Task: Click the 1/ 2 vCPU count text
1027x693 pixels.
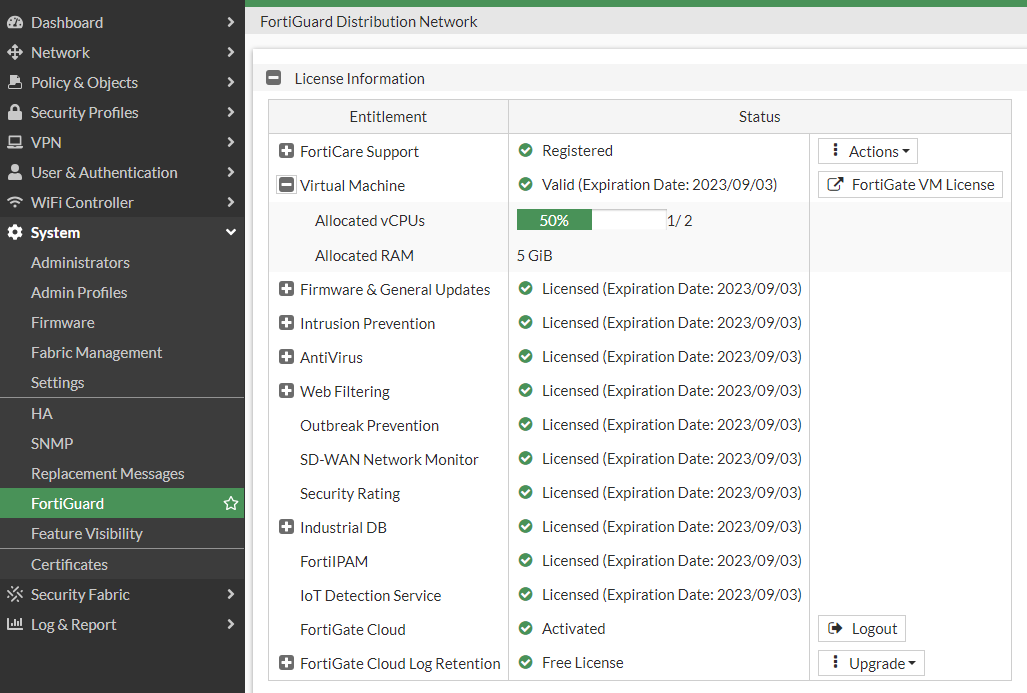Action: click(x=680, y=221)
